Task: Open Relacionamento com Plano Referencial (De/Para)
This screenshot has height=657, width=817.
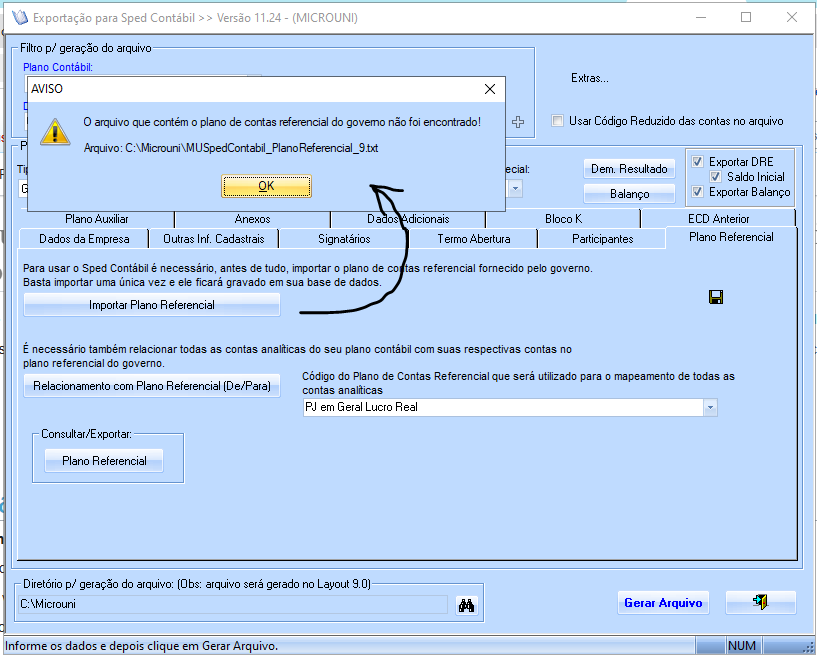Action: tap(152, 386)
